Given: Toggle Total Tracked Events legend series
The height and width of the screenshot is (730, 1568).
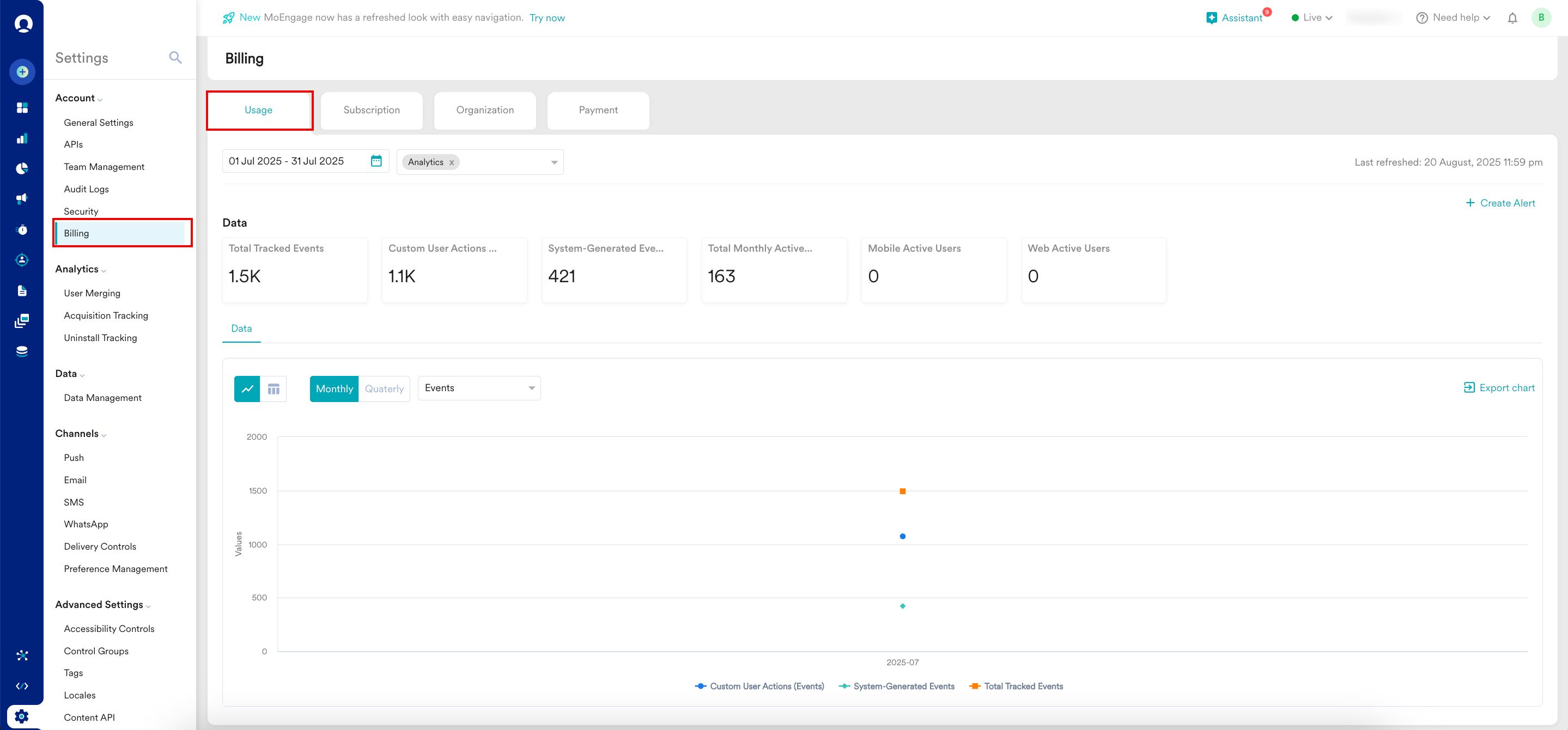Looking at the screenshot, I should click(1023, 686).
